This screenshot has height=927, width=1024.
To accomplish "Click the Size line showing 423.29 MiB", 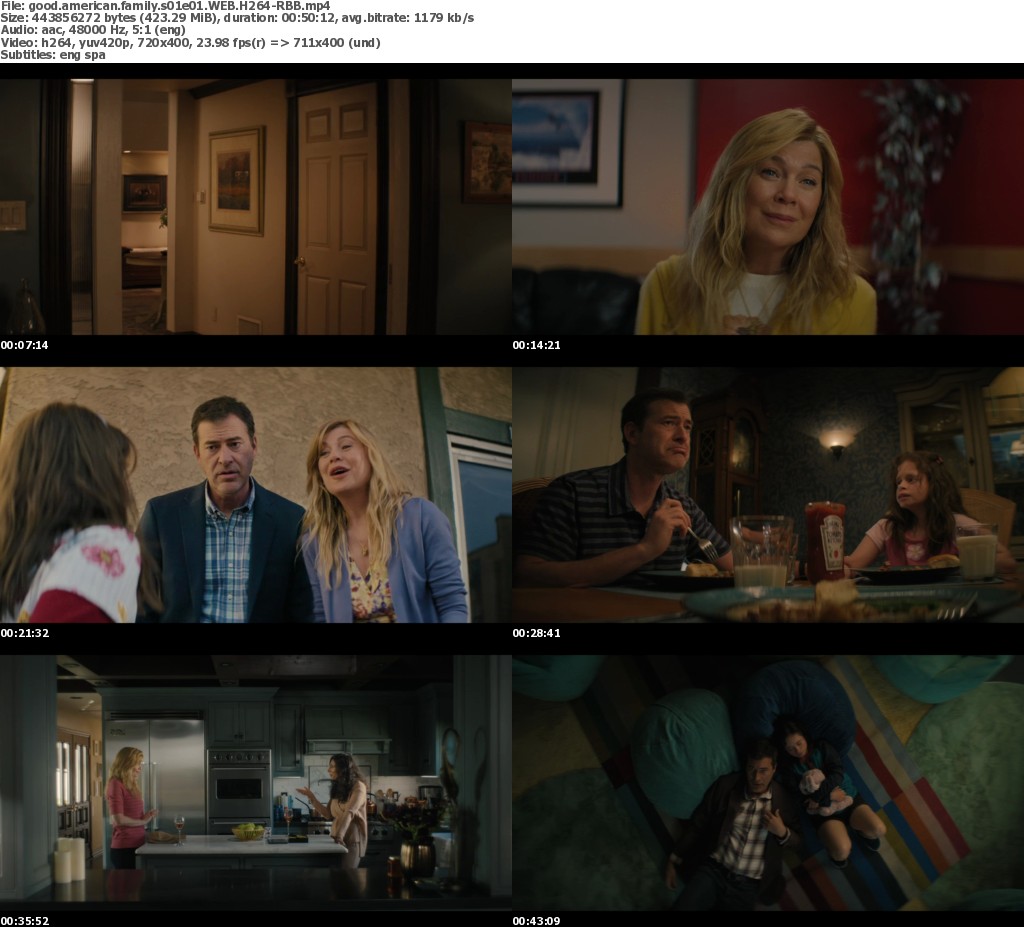I will tap(237, 18).
